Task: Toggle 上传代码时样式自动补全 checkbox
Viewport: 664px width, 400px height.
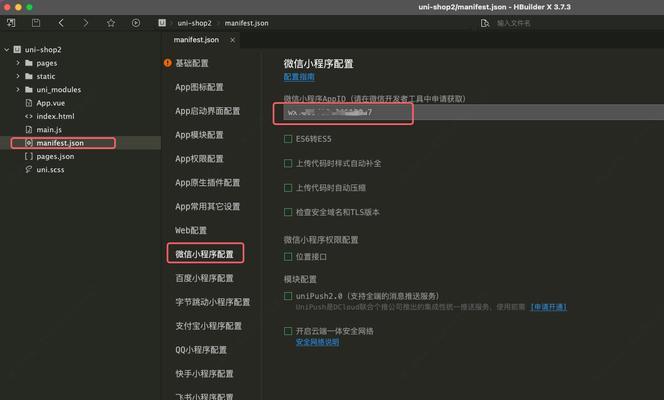Action: [288, 163]
